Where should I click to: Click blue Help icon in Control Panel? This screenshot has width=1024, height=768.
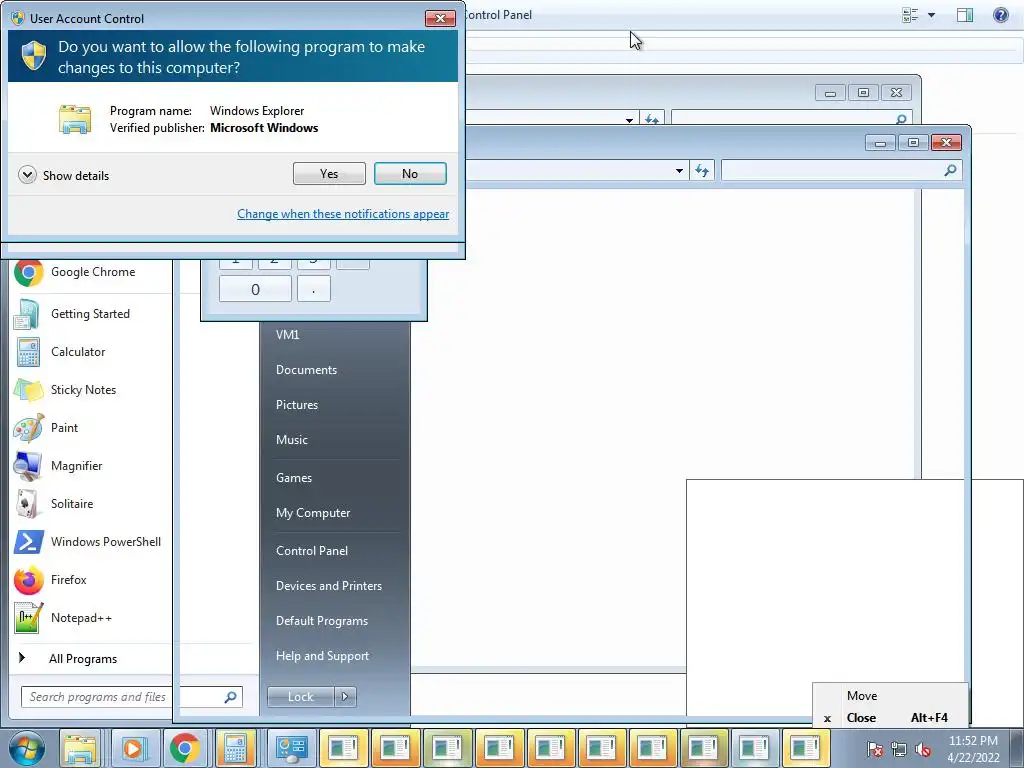(x=1000, y=15)
